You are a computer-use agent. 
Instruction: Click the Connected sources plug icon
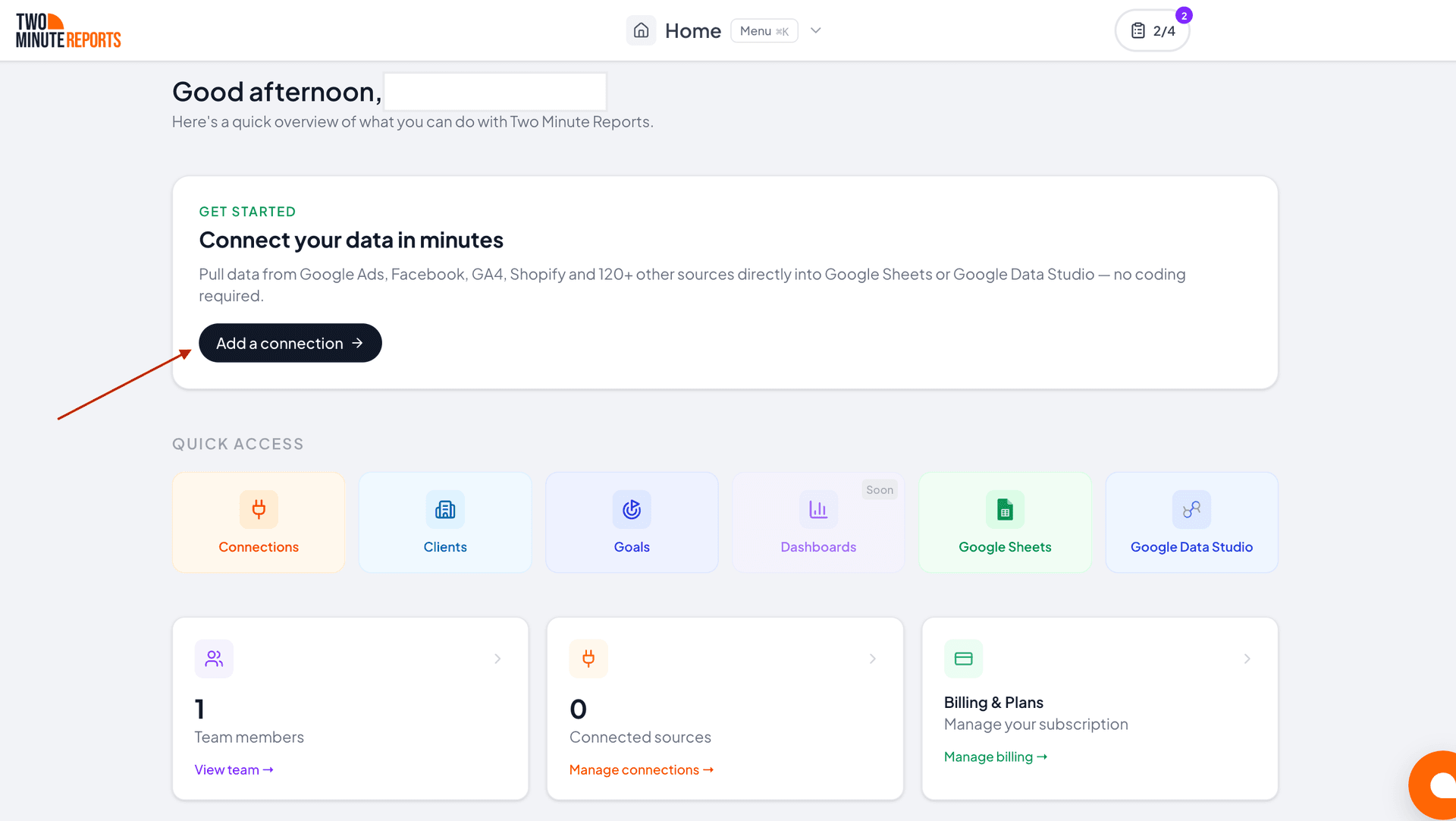click(x=588, y=659)
